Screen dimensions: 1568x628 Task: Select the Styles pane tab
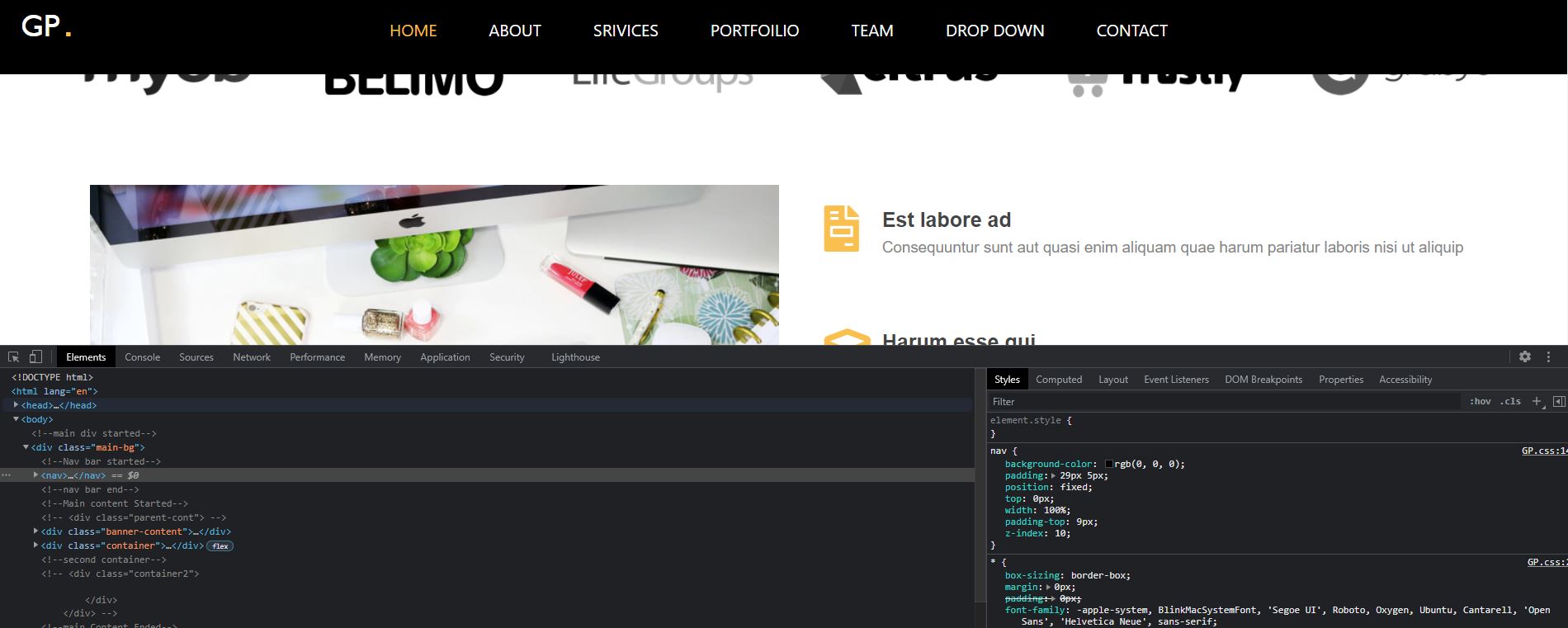pos(1007,380)
